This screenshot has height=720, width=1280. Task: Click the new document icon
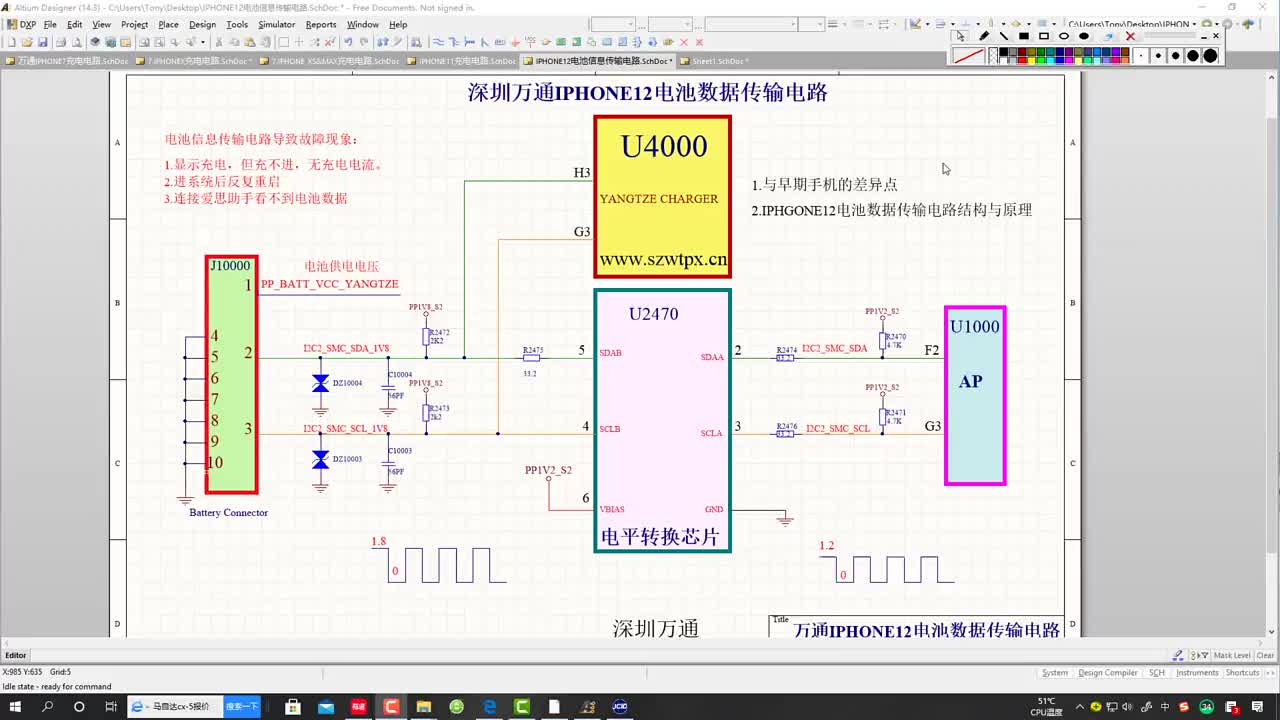pyautogui.click(x=11, y=42)
